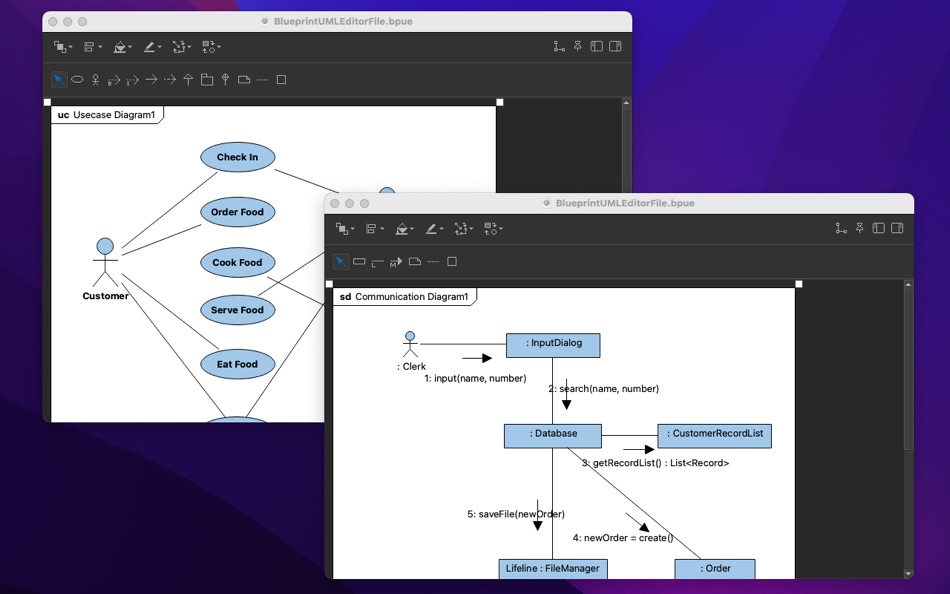Viewport: 950px width, 594px height.
Task: Select the Lifeline : FileManager box
Action: [x=553, y=569]
